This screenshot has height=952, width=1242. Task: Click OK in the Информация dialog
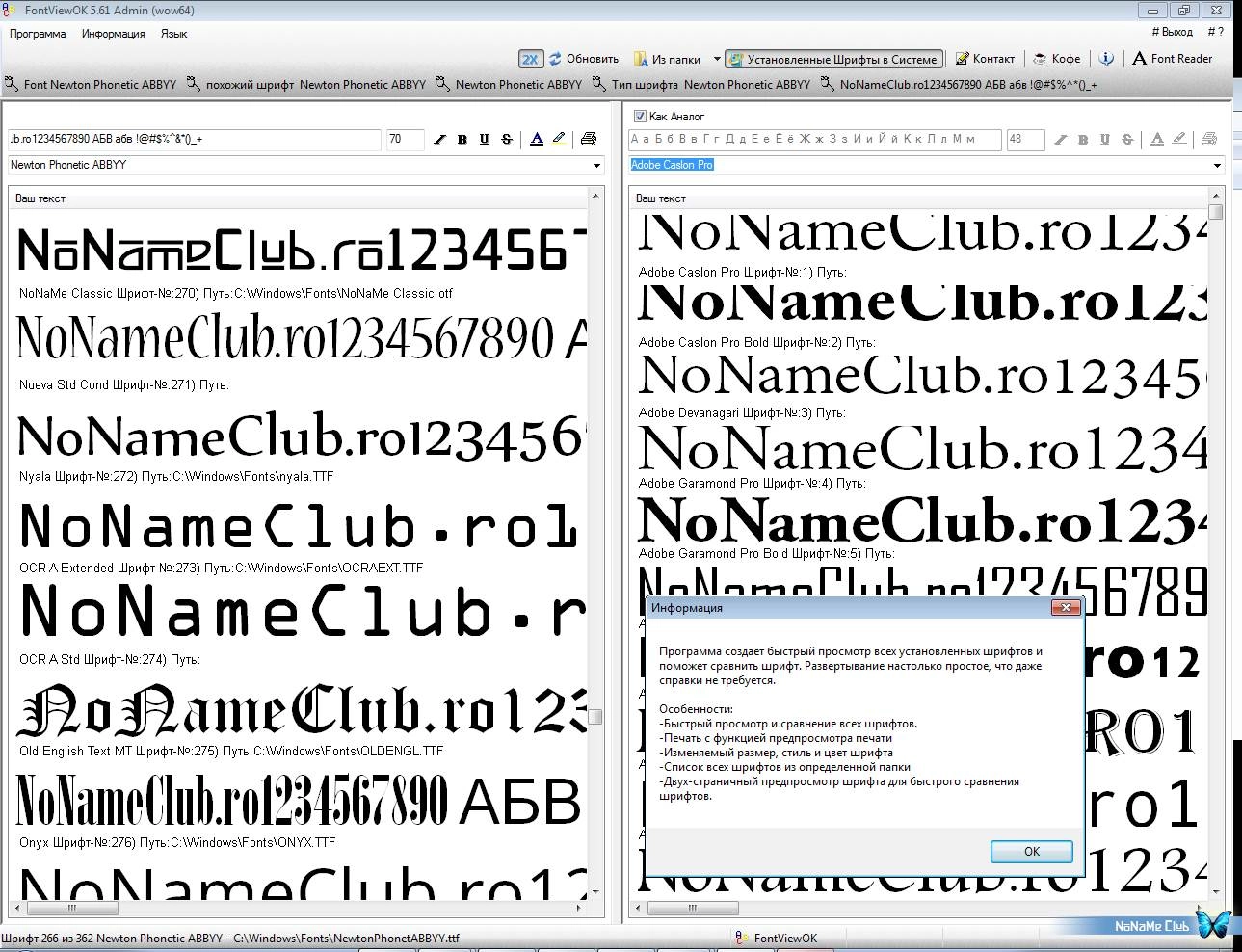click(1031, 852)
